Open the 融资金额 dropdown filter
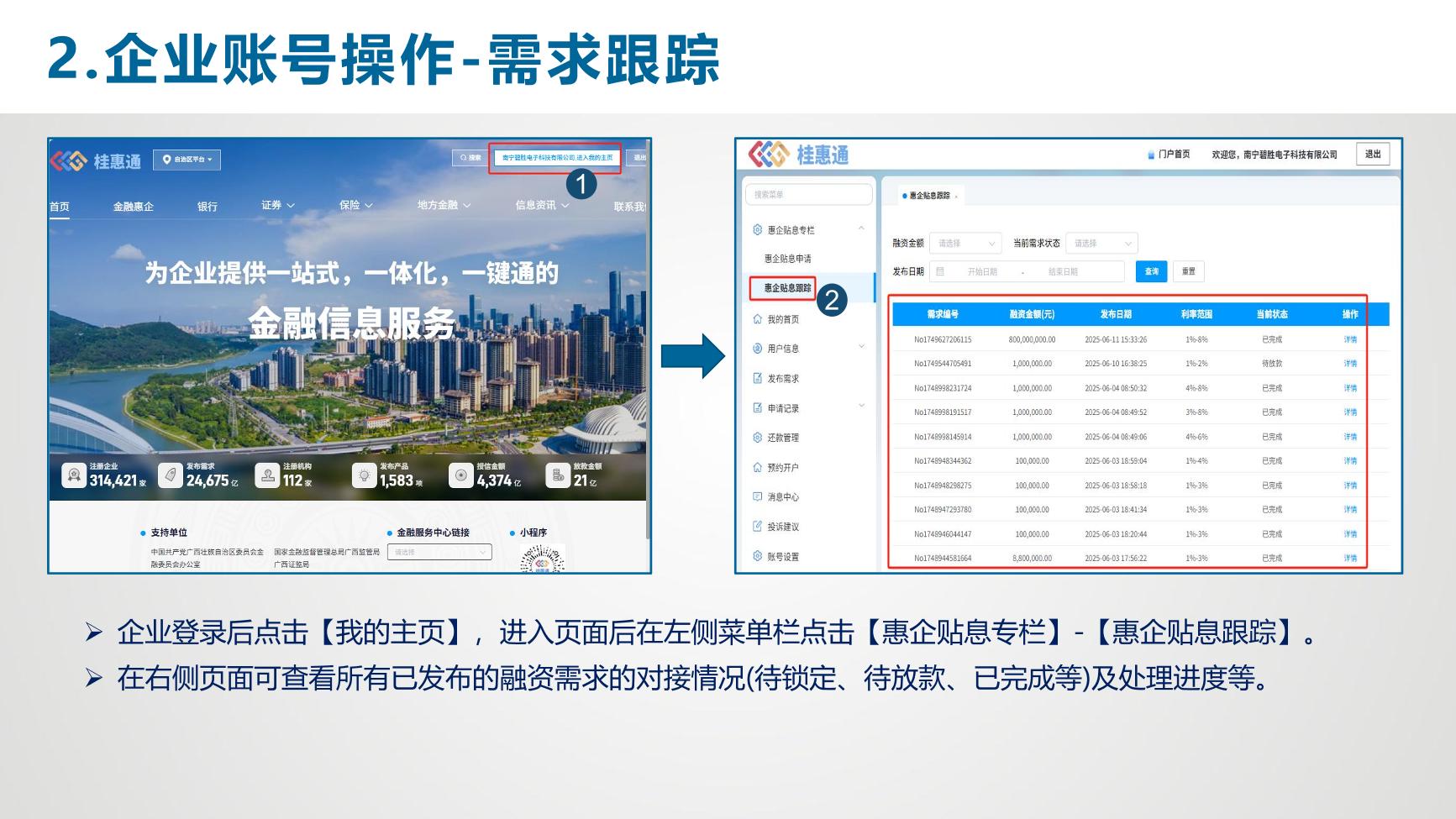Viewport: 1456px width, 819px height. coord(965,243)
